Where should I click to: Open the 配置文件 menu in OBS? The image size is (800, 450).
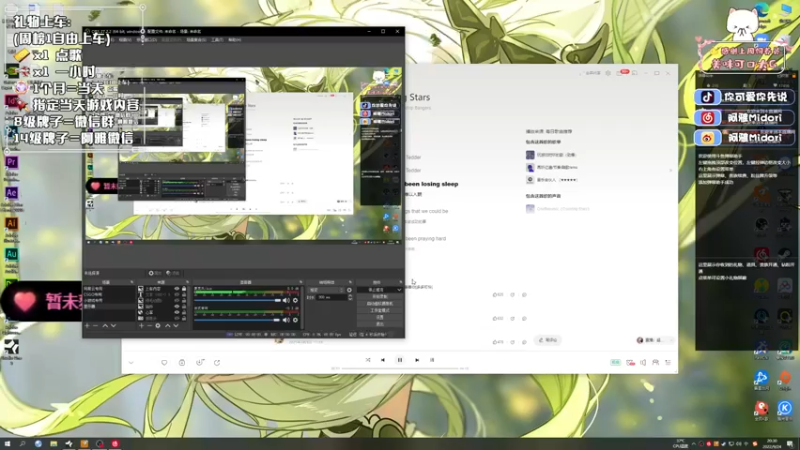point(171,40)
